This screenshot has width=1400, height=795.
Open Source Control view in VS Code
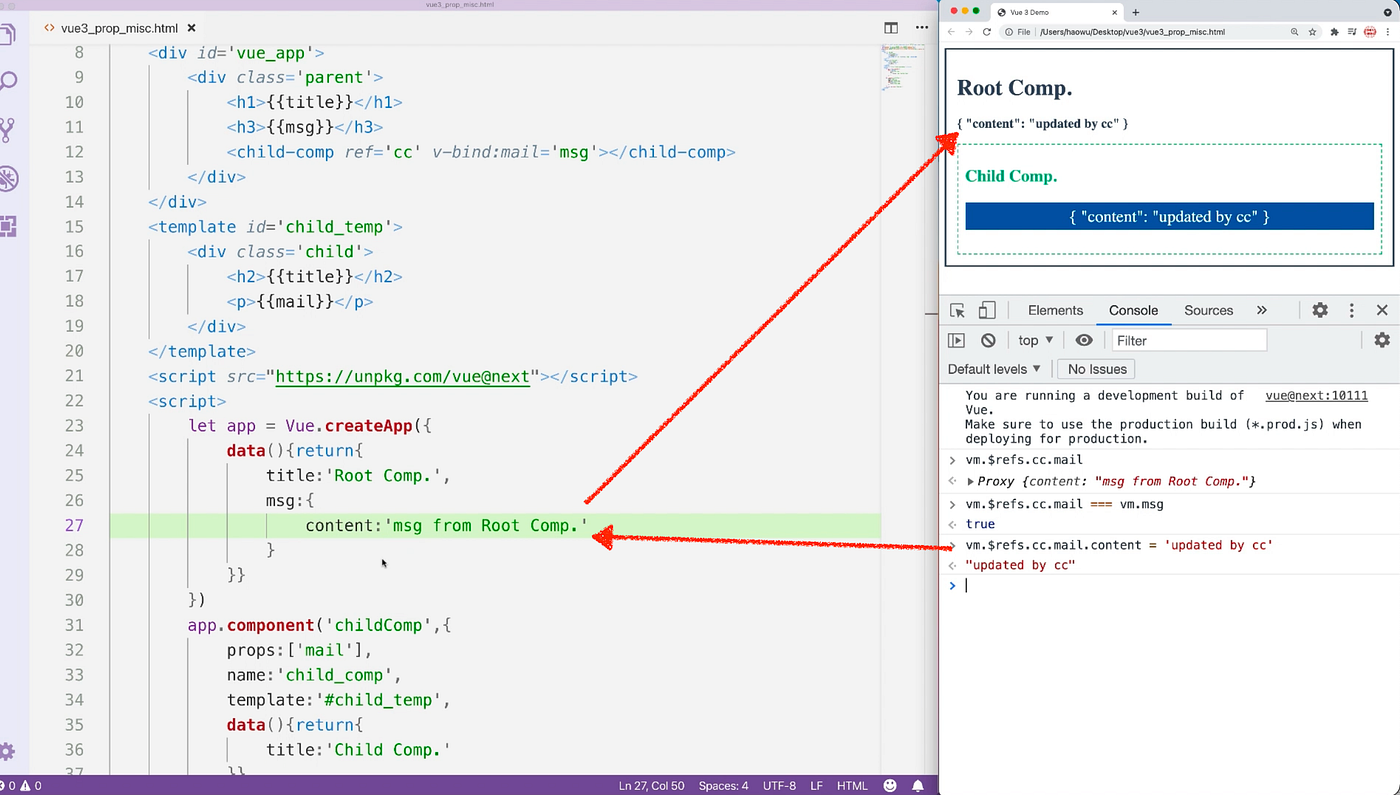pyautogui.click(x=8, y=130)
